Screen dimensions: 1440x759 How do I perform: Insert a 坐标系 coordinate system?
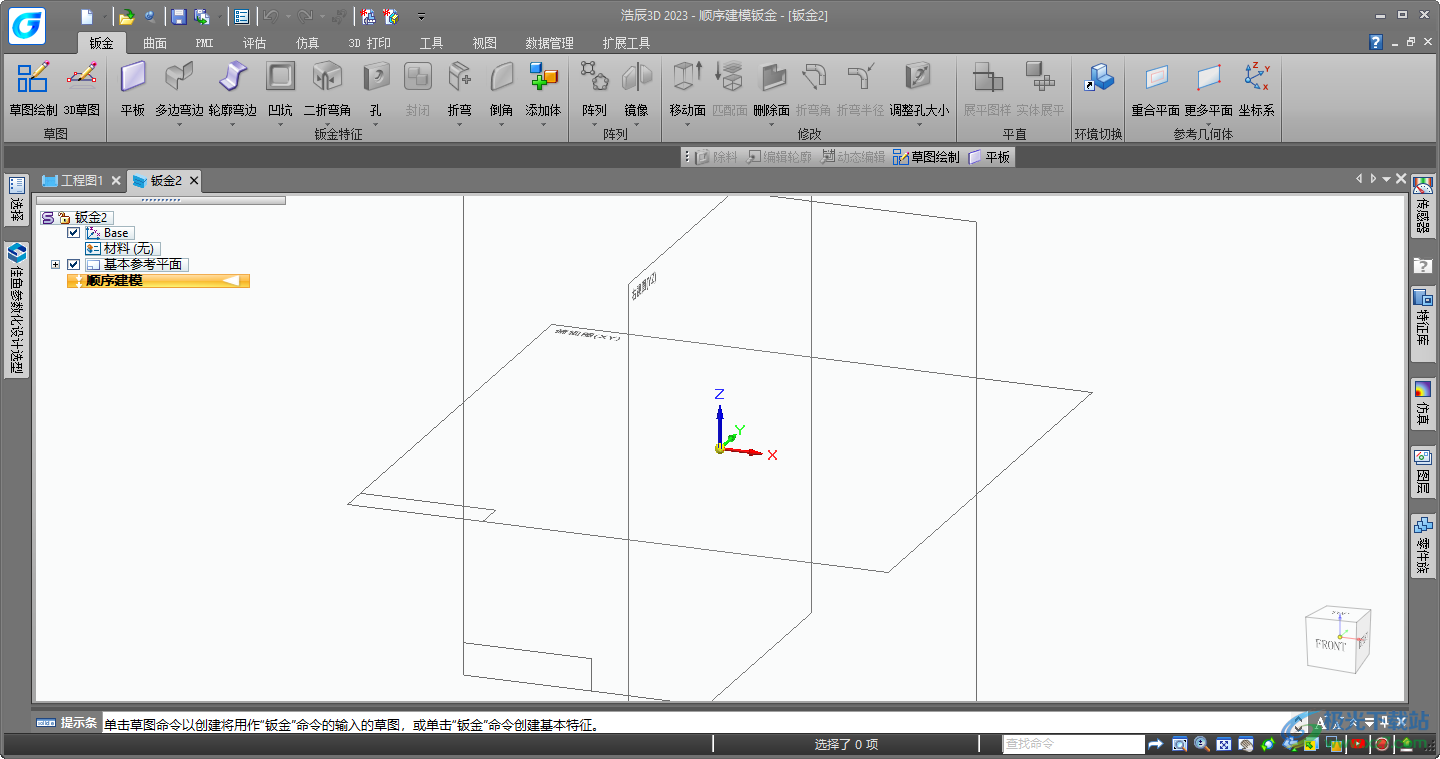(x=1256, y=89)
